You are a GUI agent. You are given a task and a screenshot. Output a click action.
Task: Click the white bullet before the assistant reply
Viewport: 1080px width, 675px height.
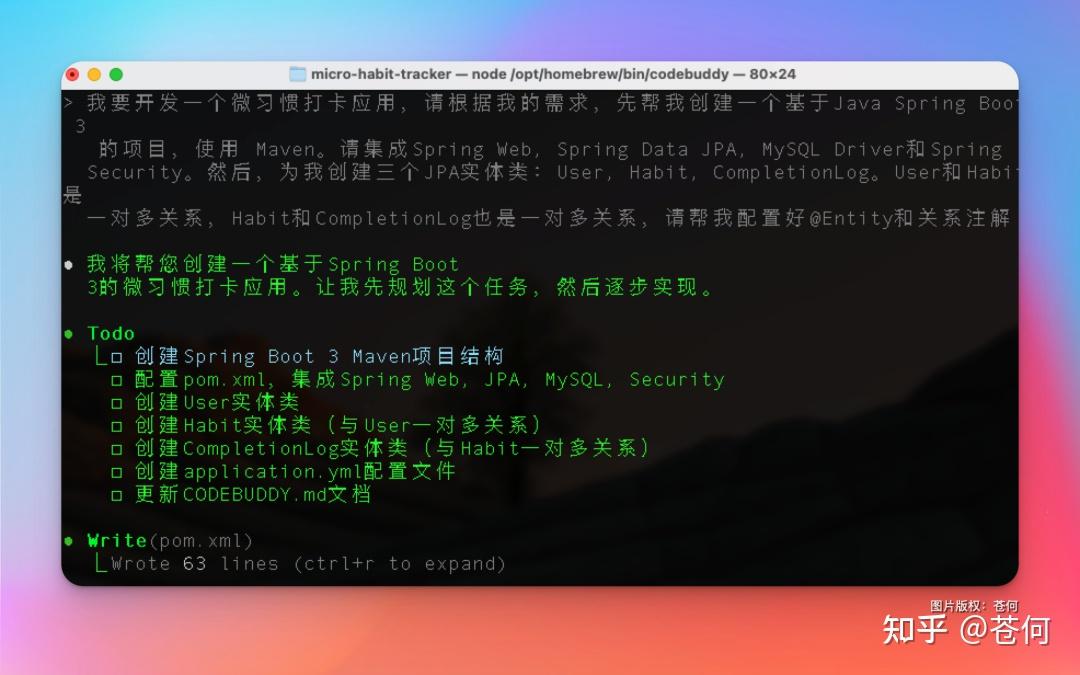(69, 265)
